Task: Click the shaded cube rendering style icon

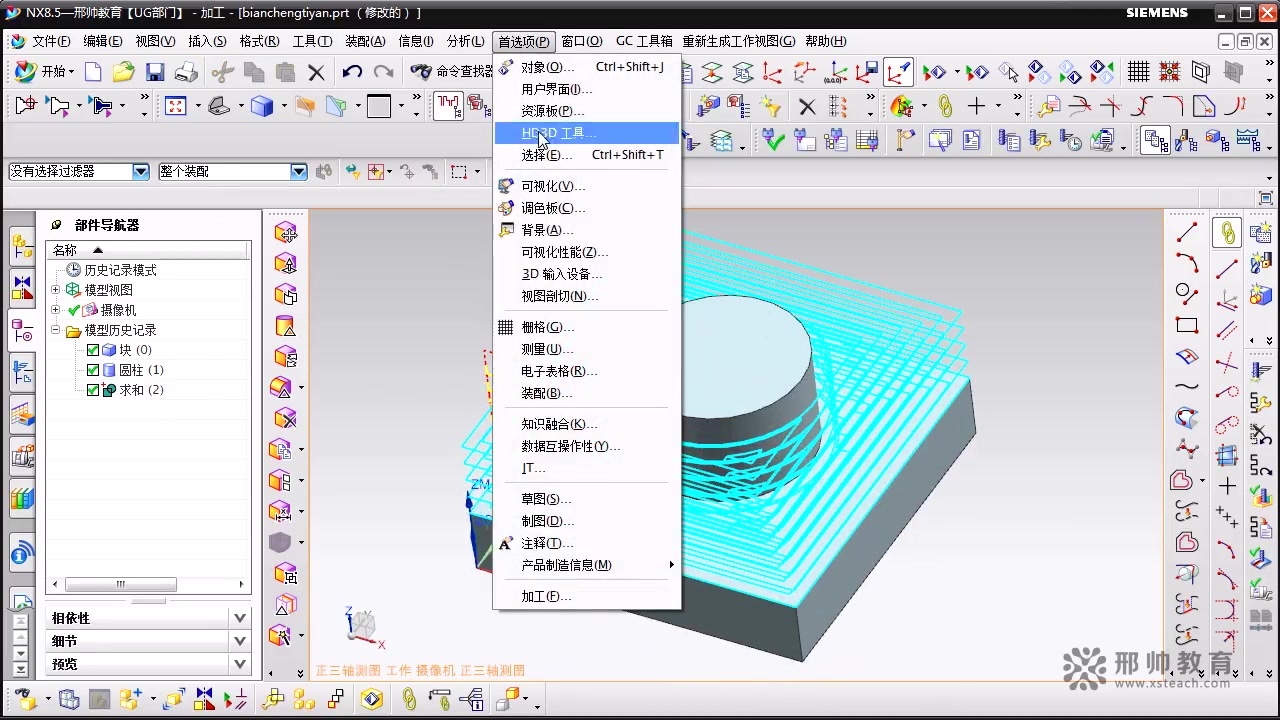Action: [262, 106]
